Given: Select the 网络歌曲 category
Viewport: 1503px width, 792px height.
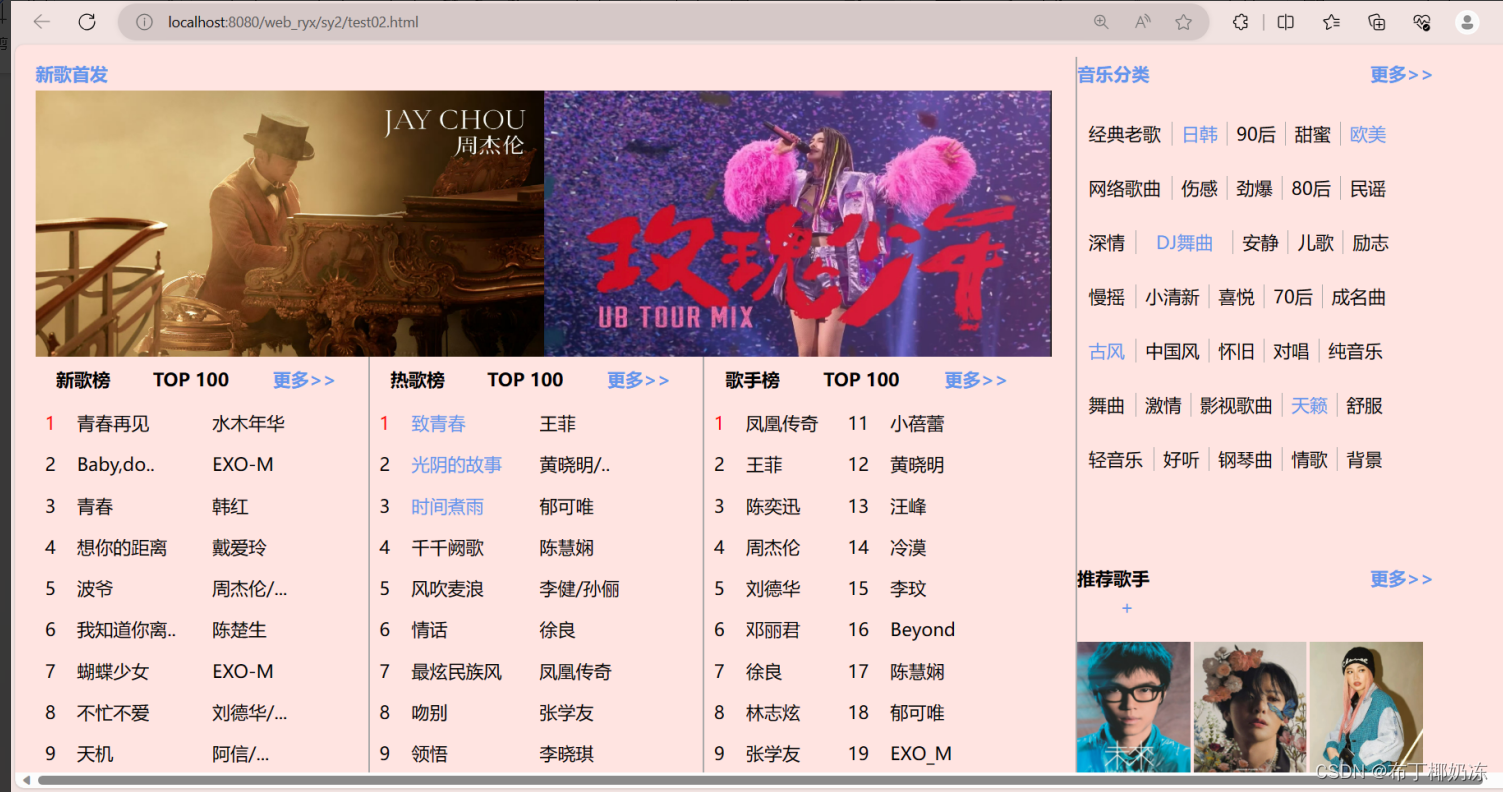Looking at the screenshot, I should [x=1125, y=189].
